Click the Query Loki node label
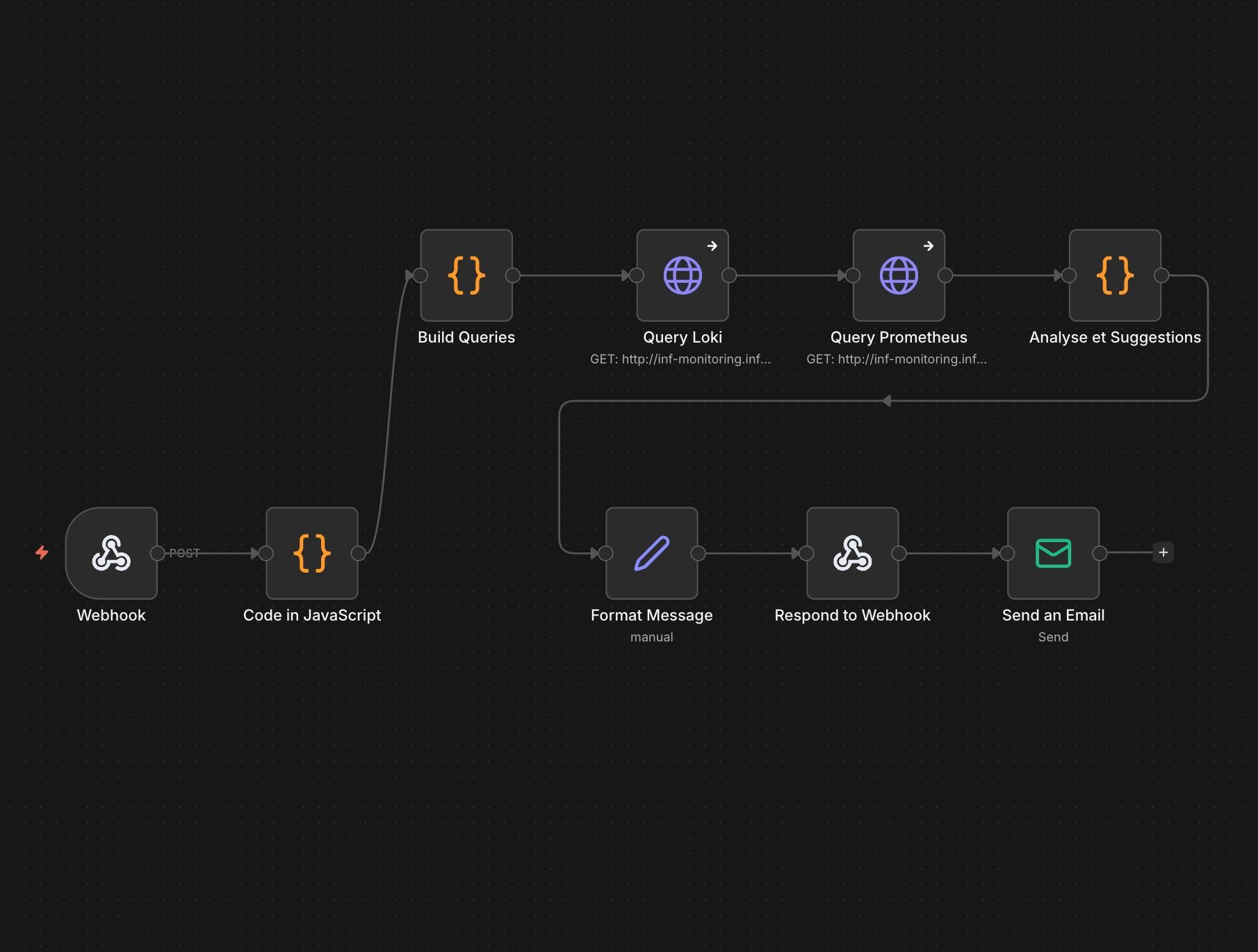Screen dimensions: 1258x952 click(683, 337)
